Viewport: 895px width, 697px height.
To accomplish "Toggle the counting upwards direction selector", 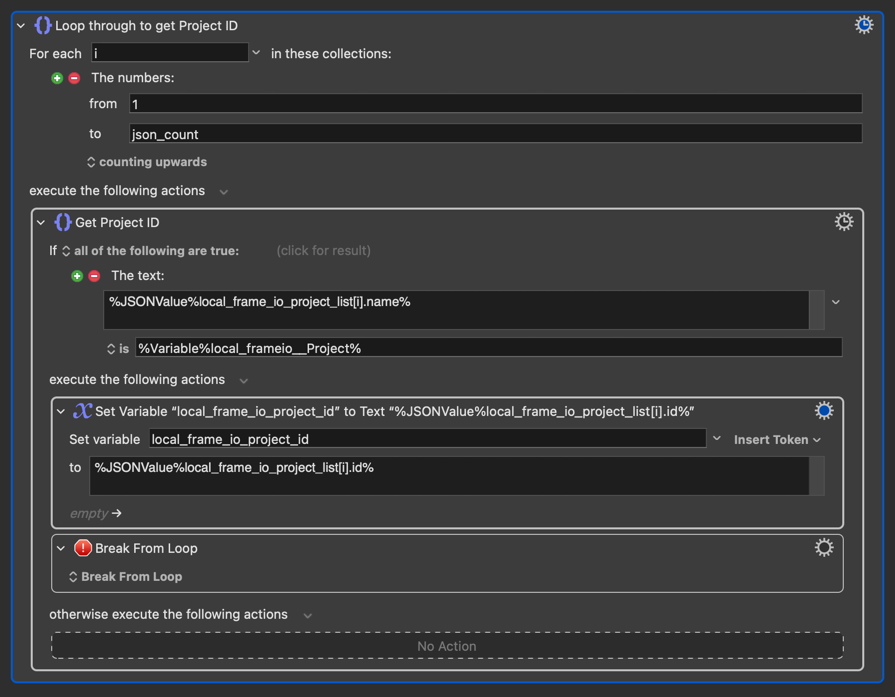I will (147, 162).
